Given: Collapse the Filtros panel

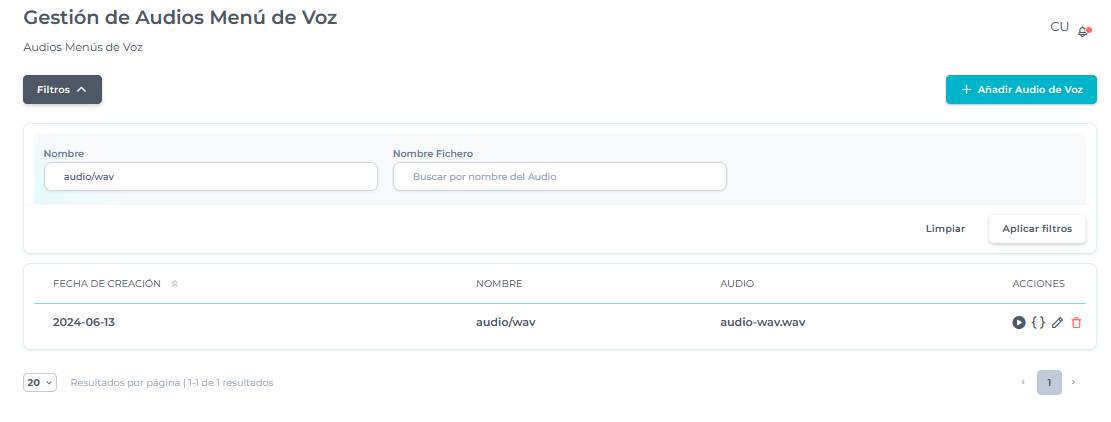Looking at the screenshot, I should pyautogui.click(x=62, y=89).
